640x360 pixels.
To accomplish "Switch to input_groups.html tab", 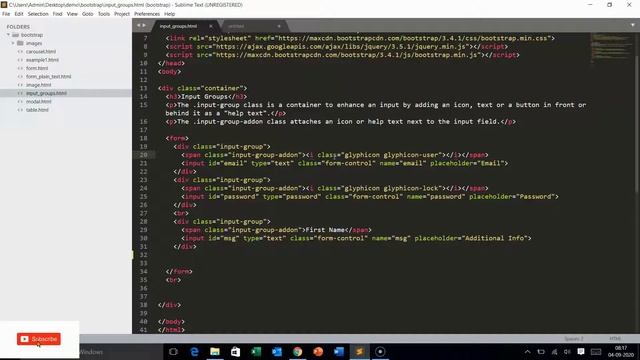I will pos(178,26).
